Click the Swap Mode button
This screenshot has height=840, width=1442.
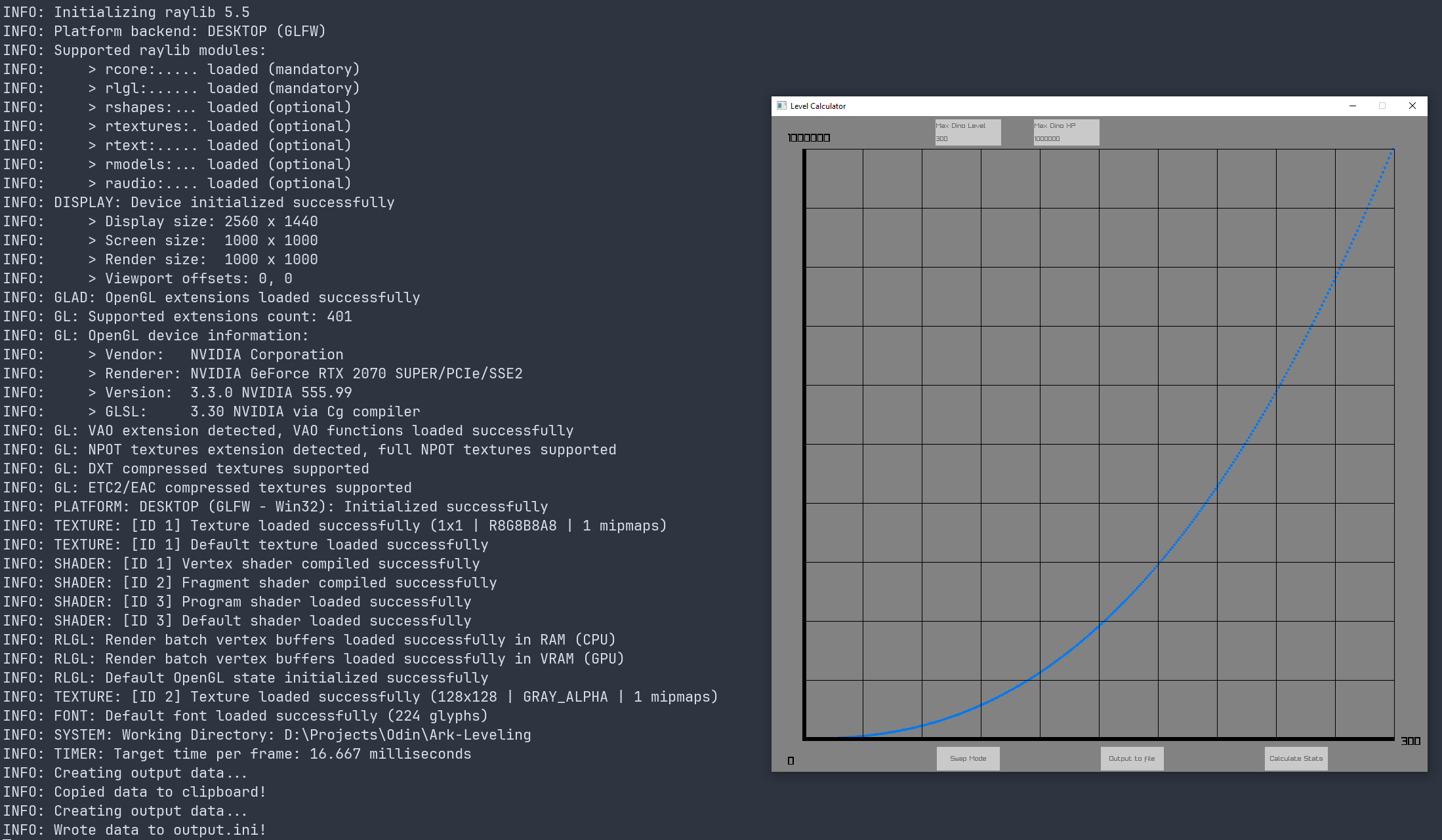pos(968,759)
